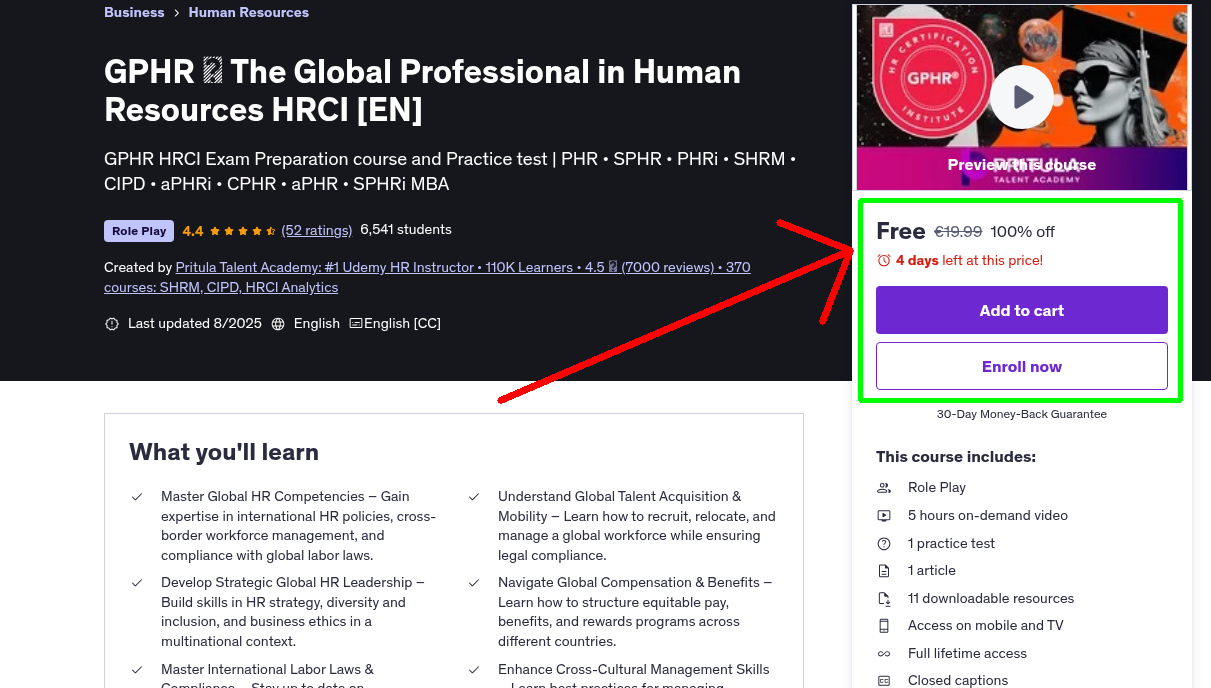Open the Human Resources breadcrumb category
Screen dimensions: 1211x688
click(249, 12)
